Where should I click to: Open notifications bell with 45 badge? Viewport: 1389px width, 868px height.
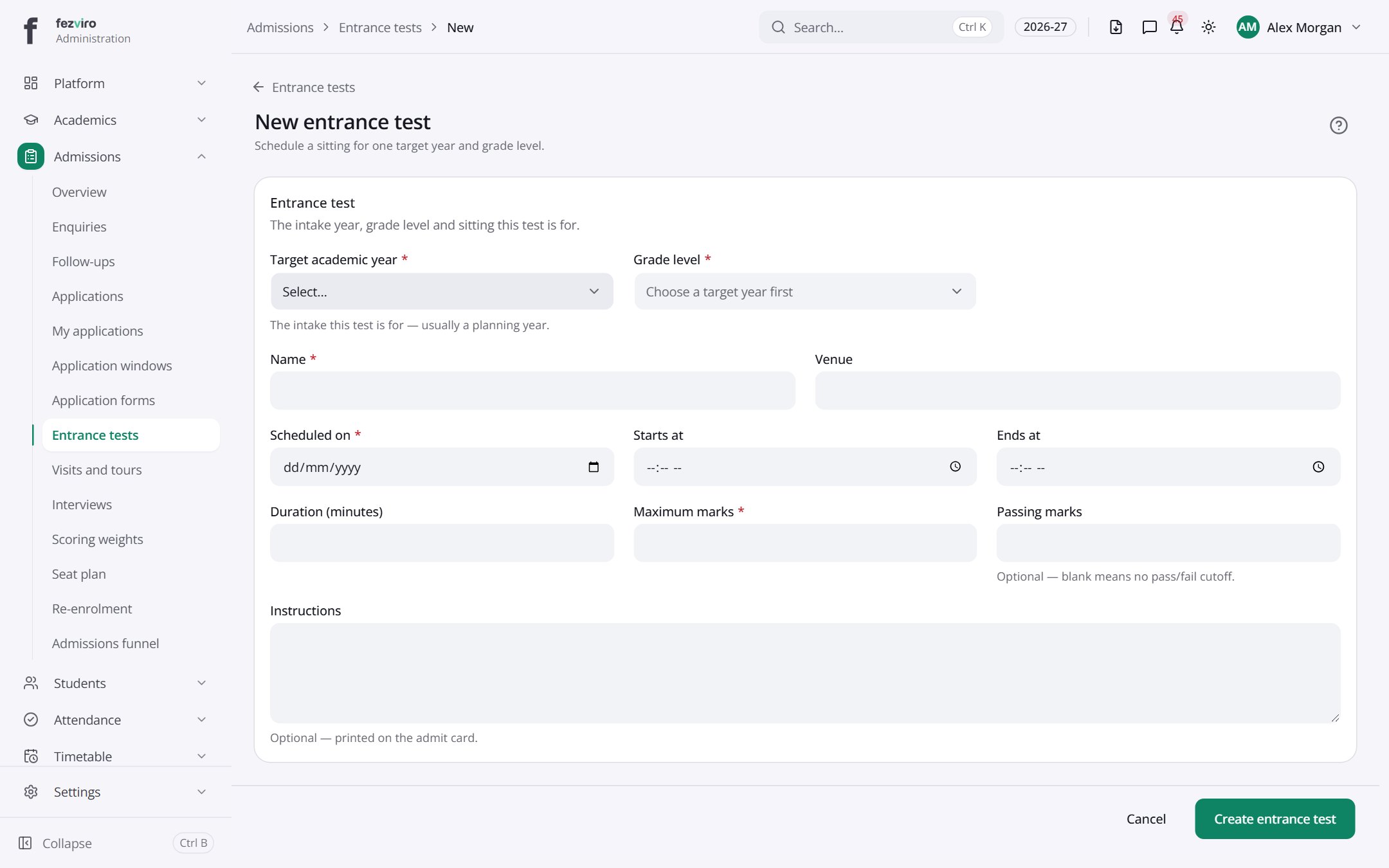tap(1177, 27)
